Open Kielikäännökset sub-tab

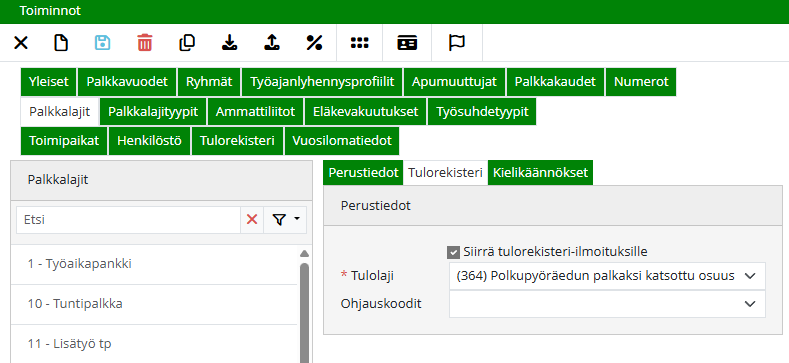[540, 173]
